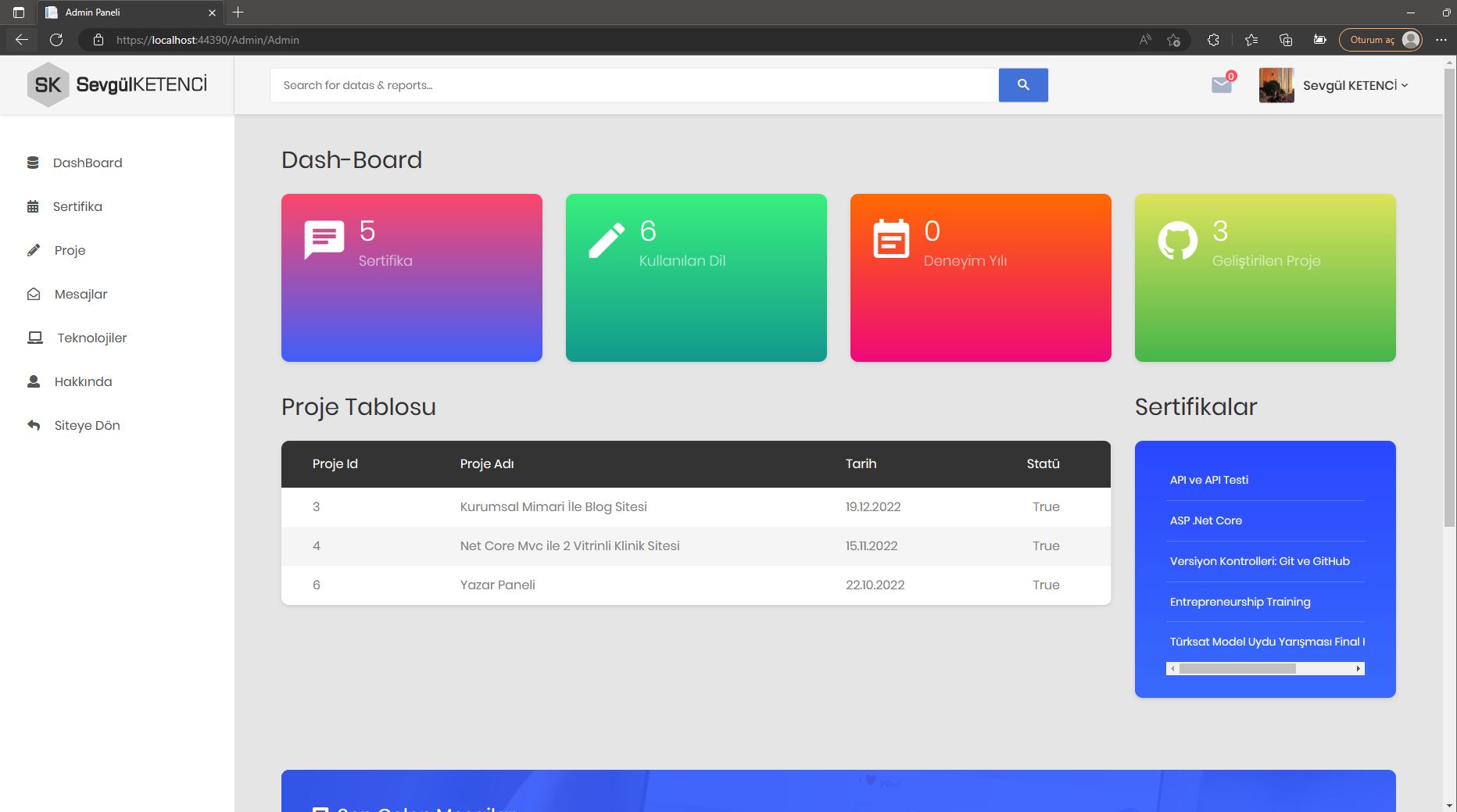Viewport: 1457px width, 812px height.
Task: Focus the Search for datas & reports field
Action: (x=634, y=85)
